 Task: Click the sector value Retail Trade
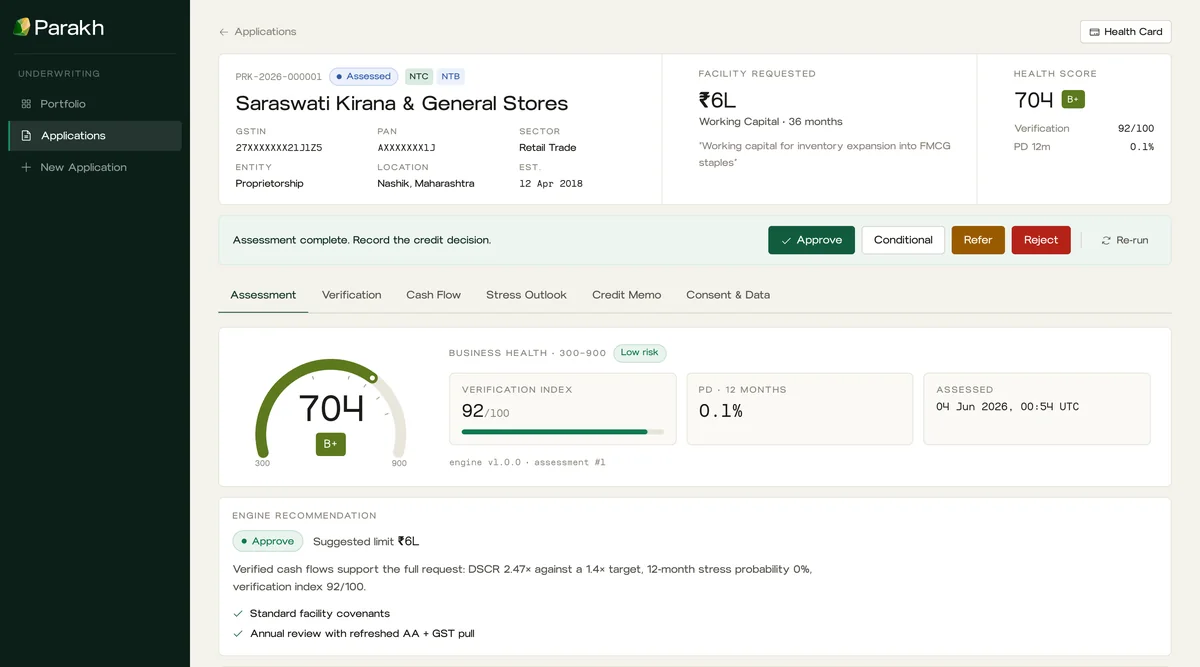point(548,148)
